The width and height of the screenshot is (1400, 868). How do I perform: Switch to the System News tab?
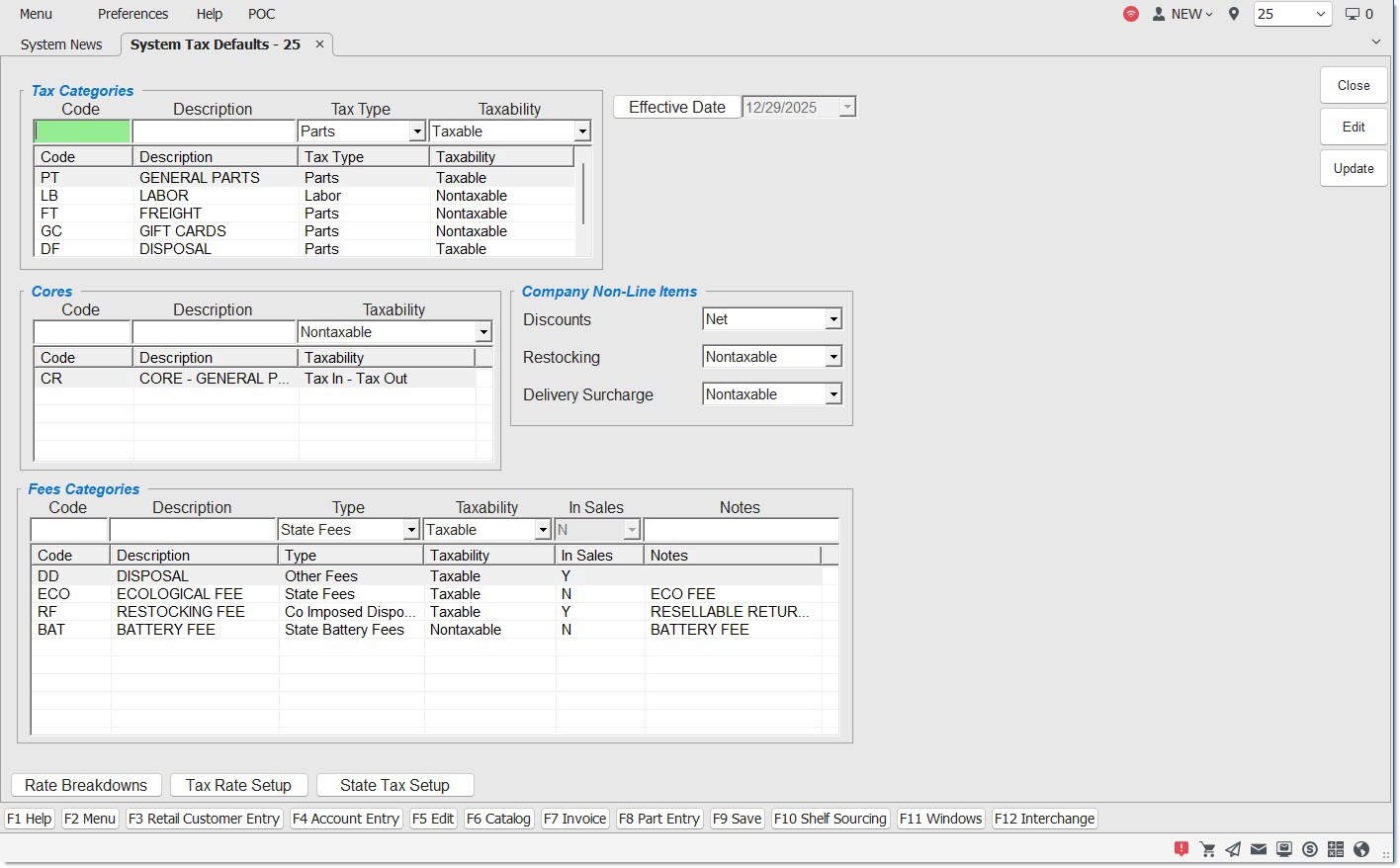point(61,44)
